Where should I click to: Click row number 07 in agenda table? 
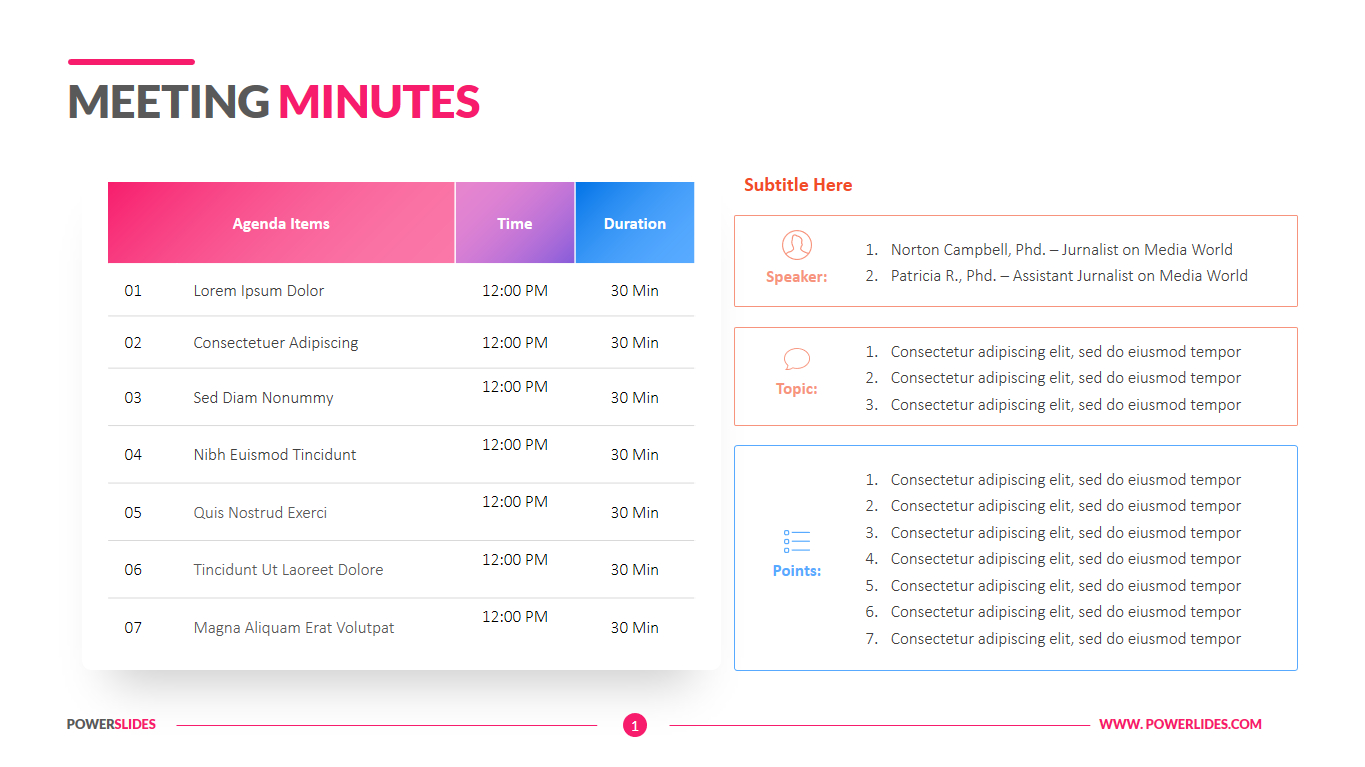[x=133, y=628]
